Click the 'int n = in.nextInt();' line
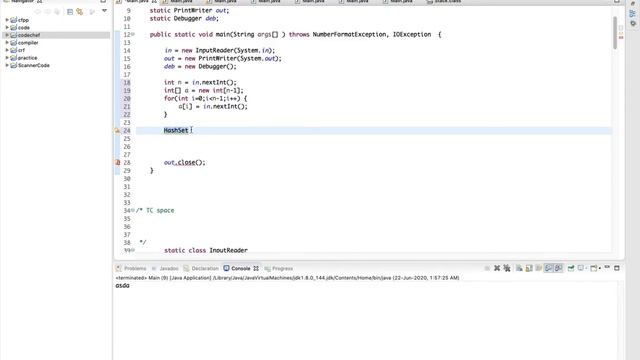Viewport: 640px width, 360px height. 200,82
